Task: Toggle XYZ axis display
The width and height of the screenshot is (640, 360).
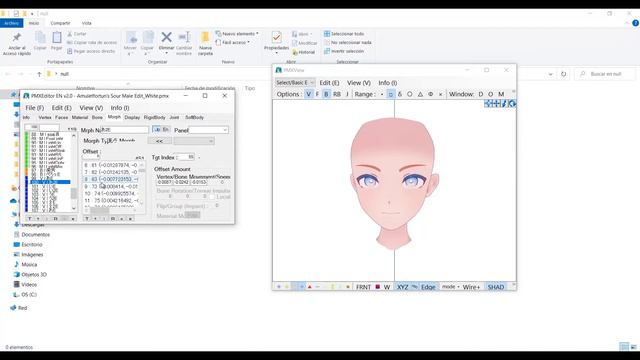Action: [402, 287]
